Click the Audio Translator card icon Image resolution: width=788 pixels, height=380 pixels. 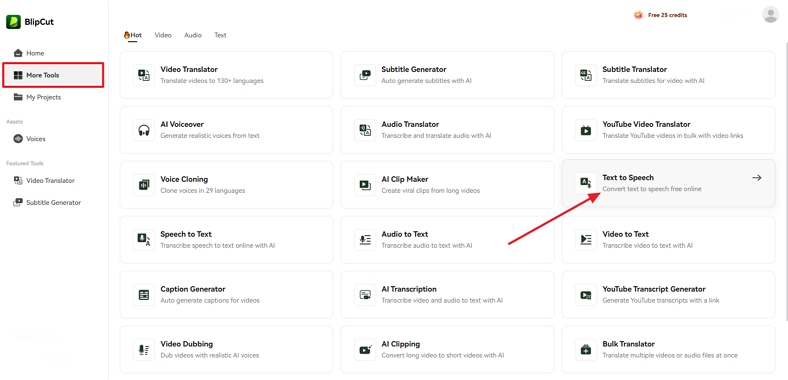365,130
